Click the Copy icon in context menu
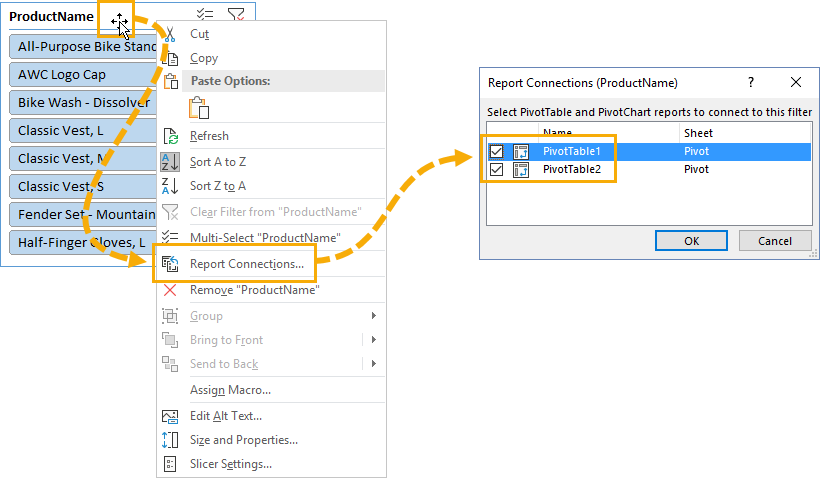The height and width of the screenshot is (478, 820). 170,58
